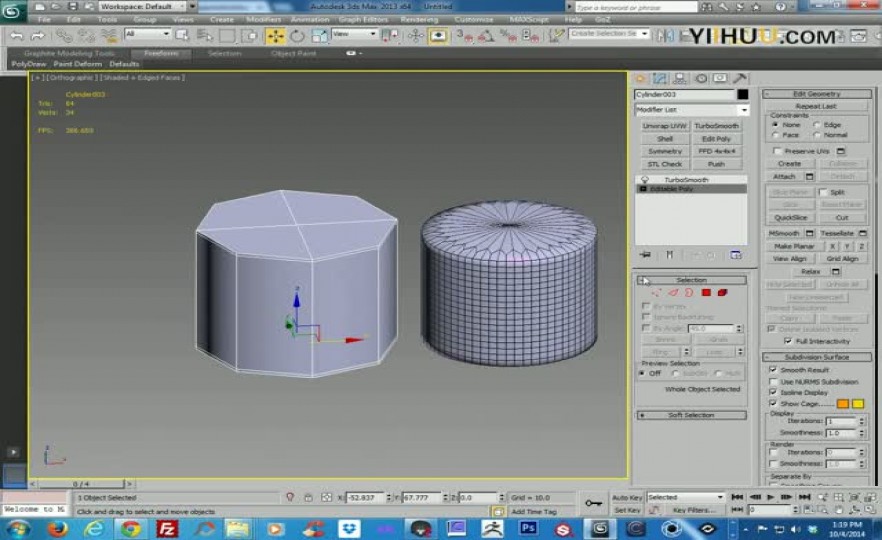Click Configure Modifier Sets icon
The height and width of the screenshot is (540, 882).
[736, 255]
